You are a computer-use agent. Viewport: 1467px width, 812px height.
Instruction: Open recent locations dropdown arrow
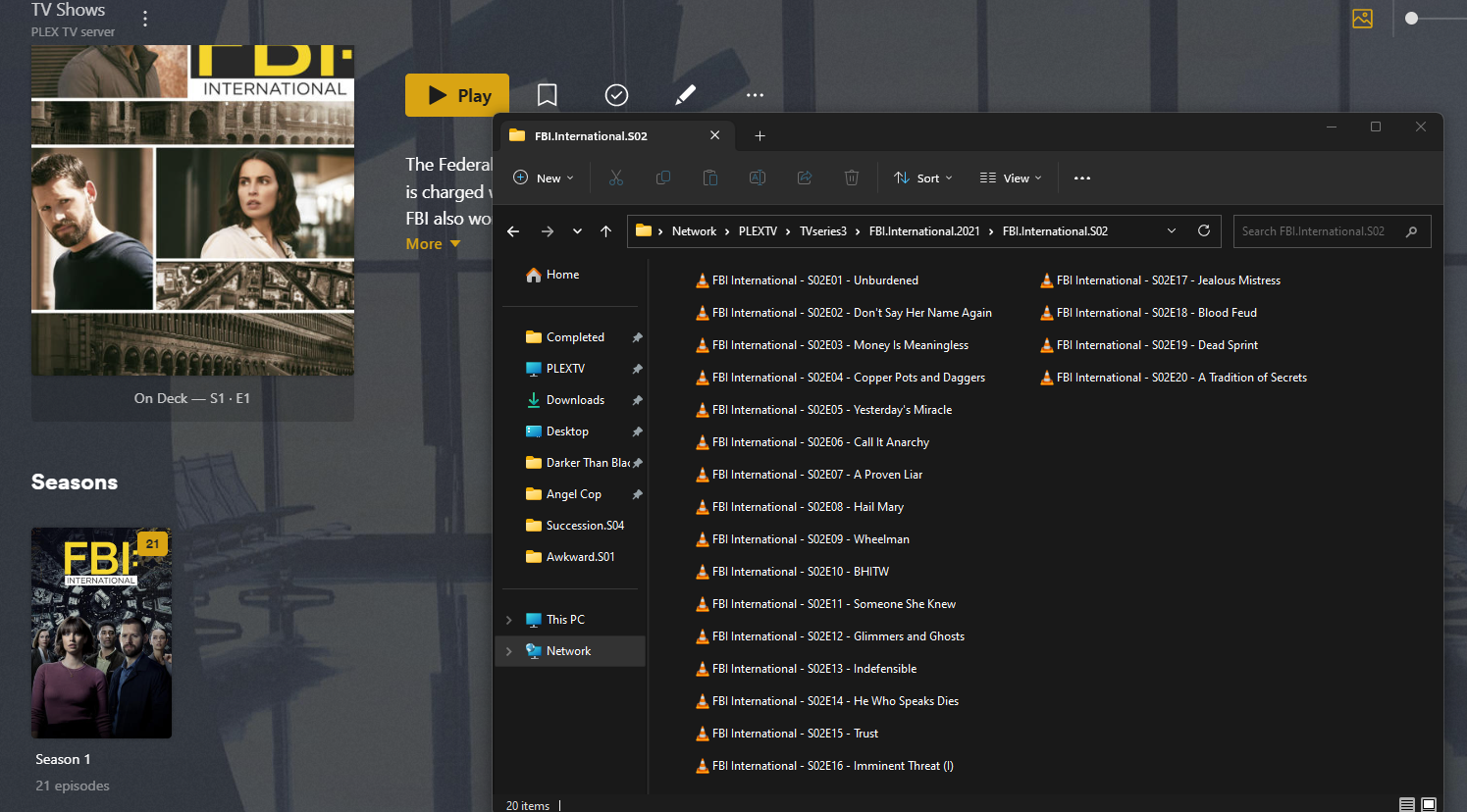pos(577,231)
